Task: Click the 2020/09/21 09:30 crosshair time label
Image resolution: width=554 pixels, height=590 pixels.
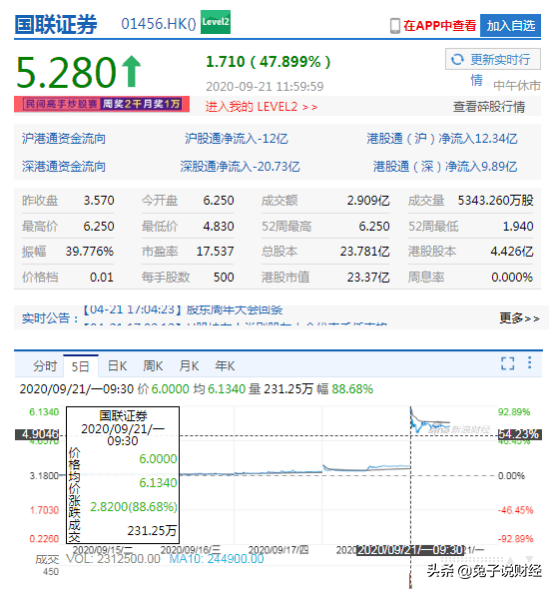Action: [x=411, y=550]
